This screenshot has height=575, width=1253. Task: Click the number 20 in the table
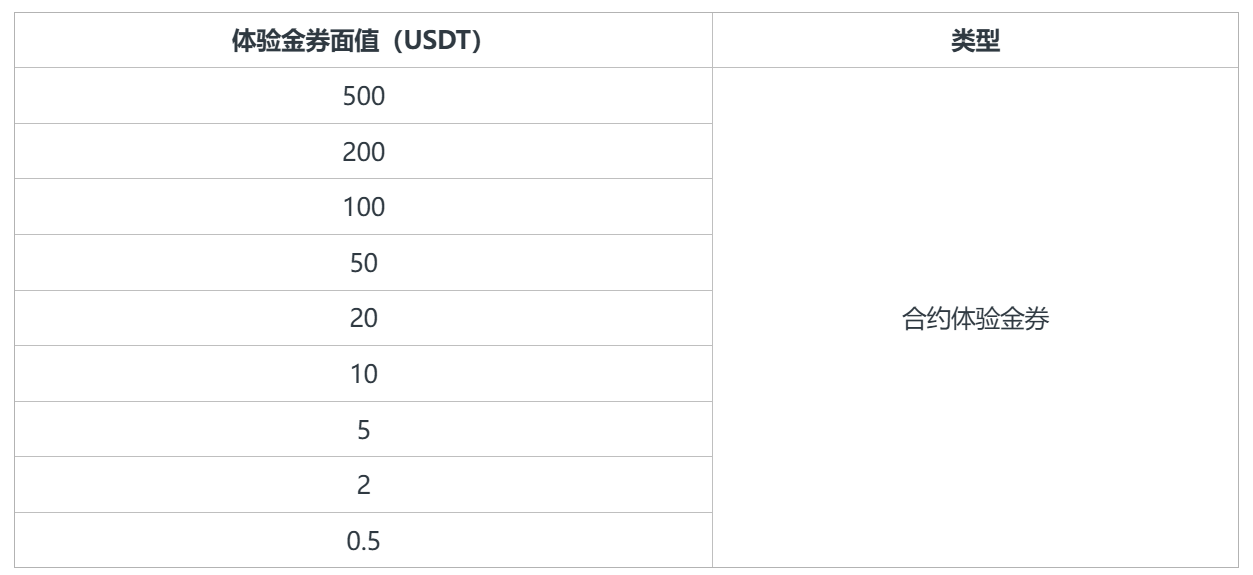(x=363, y=319)
